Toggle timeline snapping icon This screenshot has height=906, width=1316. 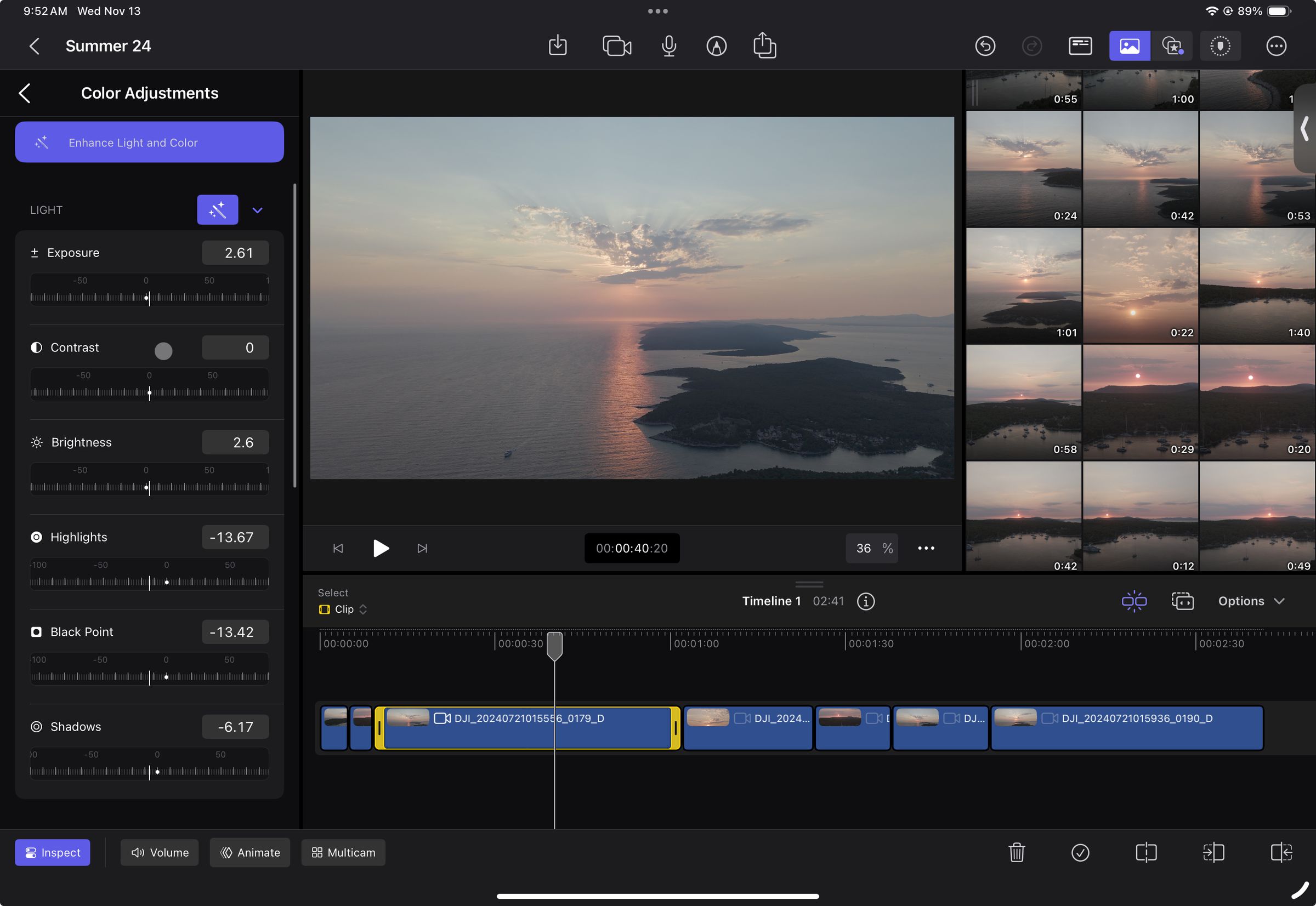1134,601
